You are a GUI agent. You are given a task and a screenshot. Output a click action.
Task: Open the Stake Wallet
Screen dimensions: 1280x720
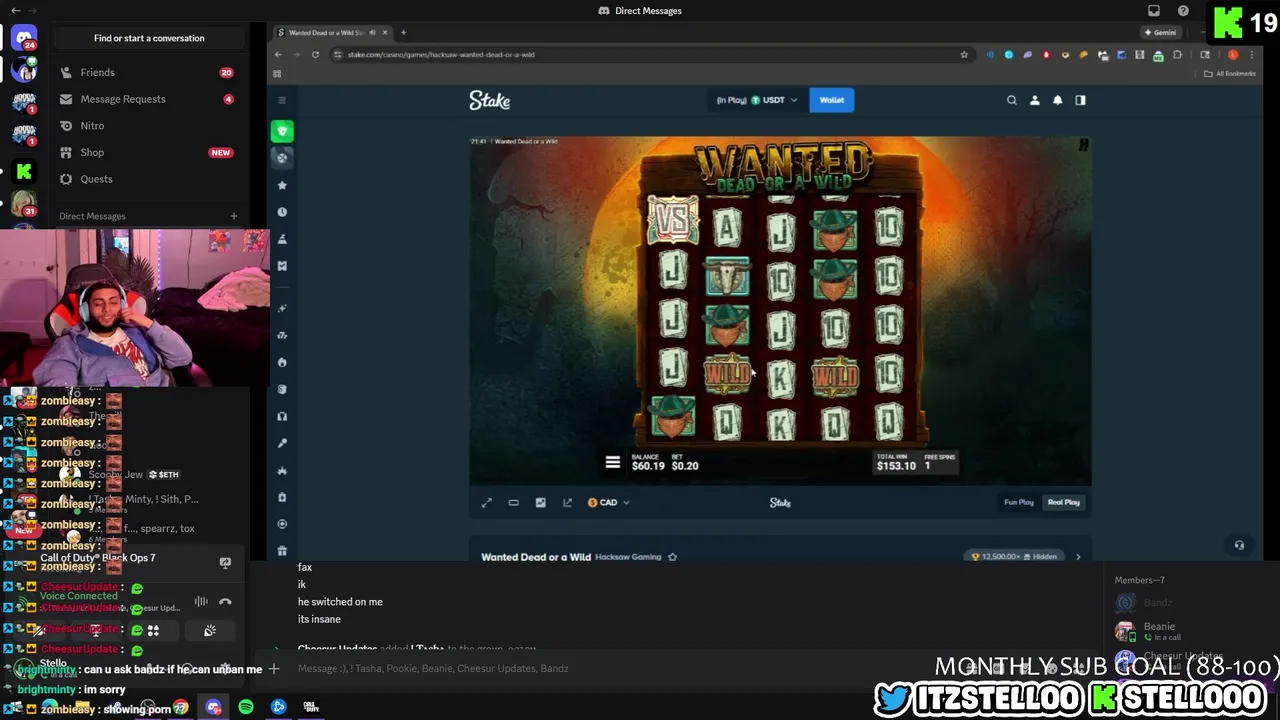coord(832,100)
